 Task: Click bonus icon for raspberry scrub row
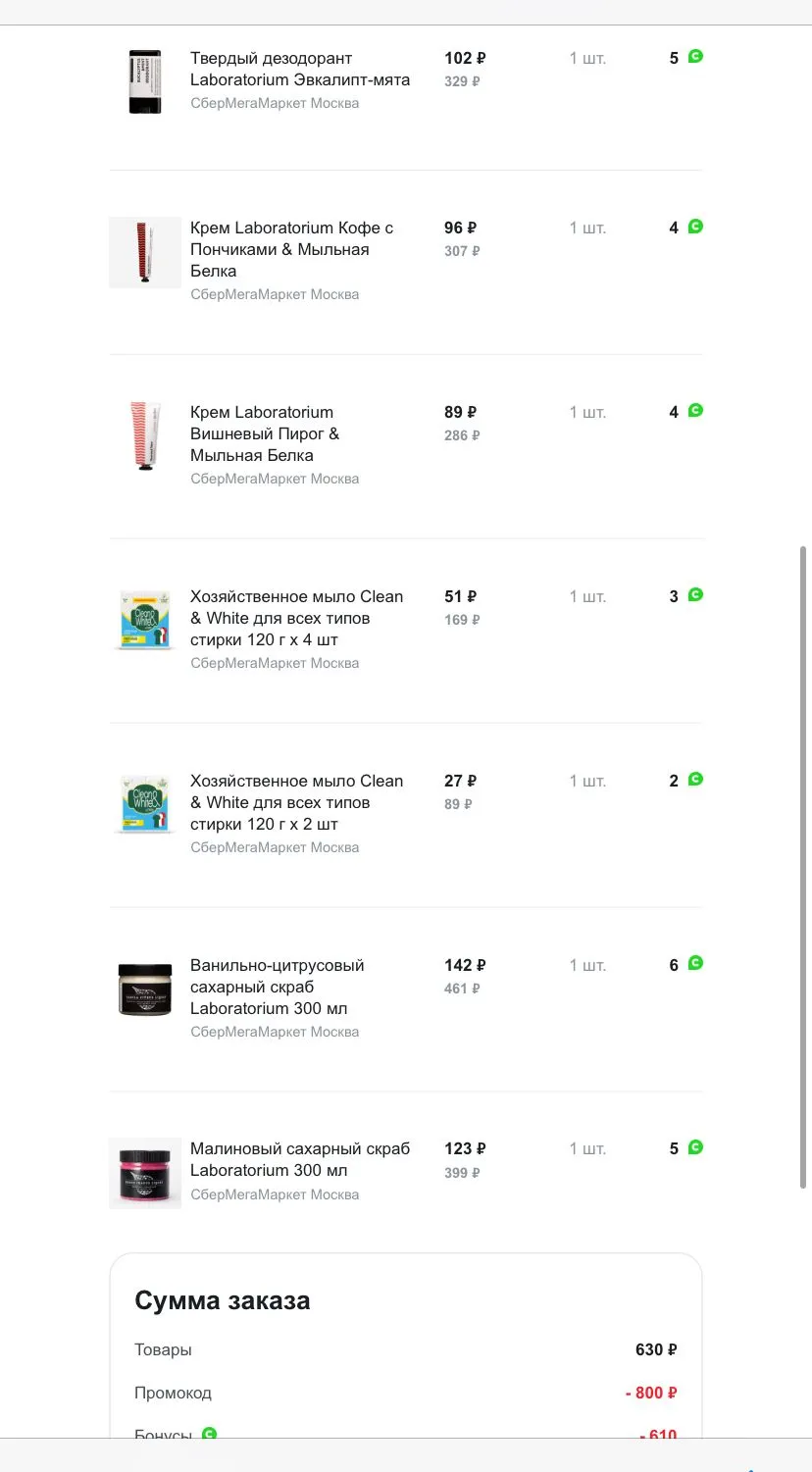point(695,1147)
